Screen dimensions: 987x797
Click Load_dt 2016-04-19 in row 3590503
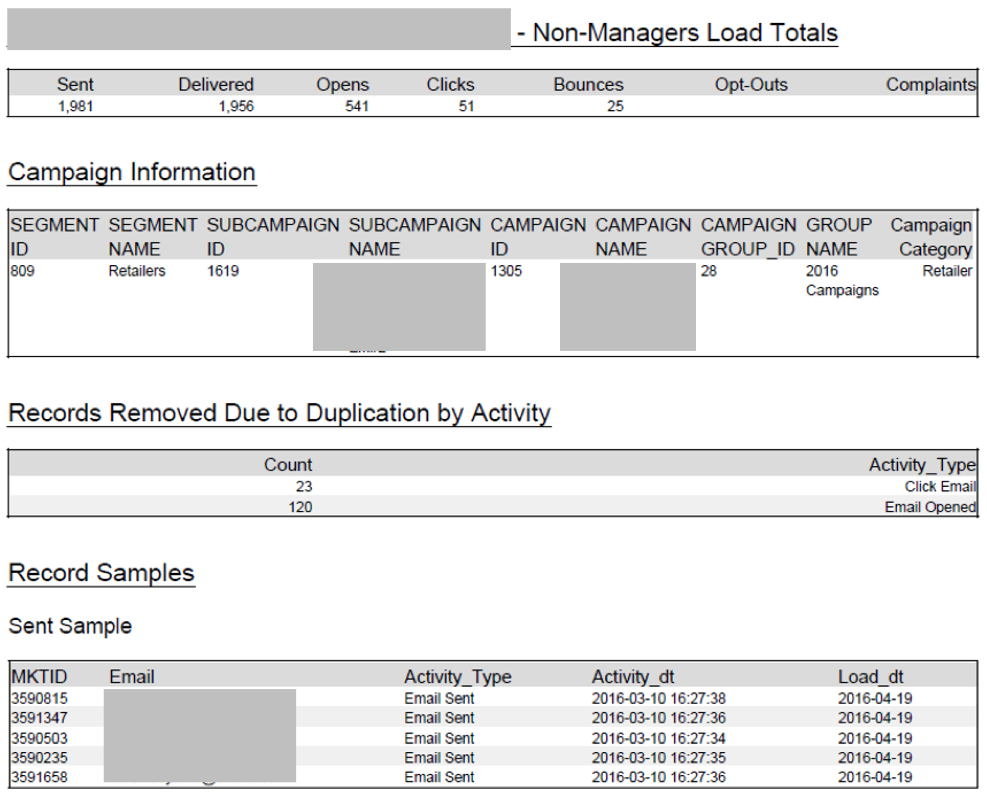coord(875,738)
